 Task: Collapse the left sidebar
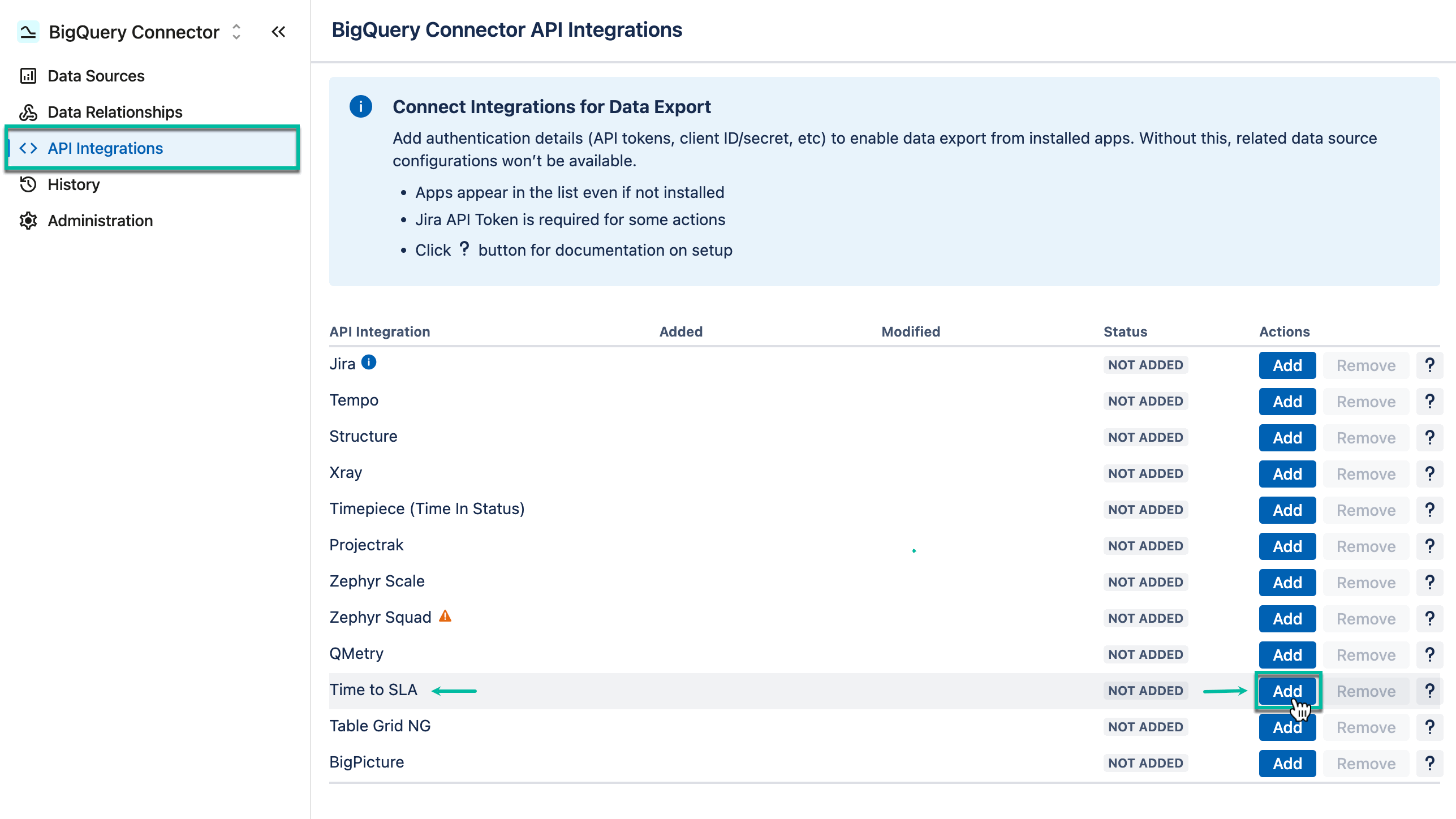278,32
